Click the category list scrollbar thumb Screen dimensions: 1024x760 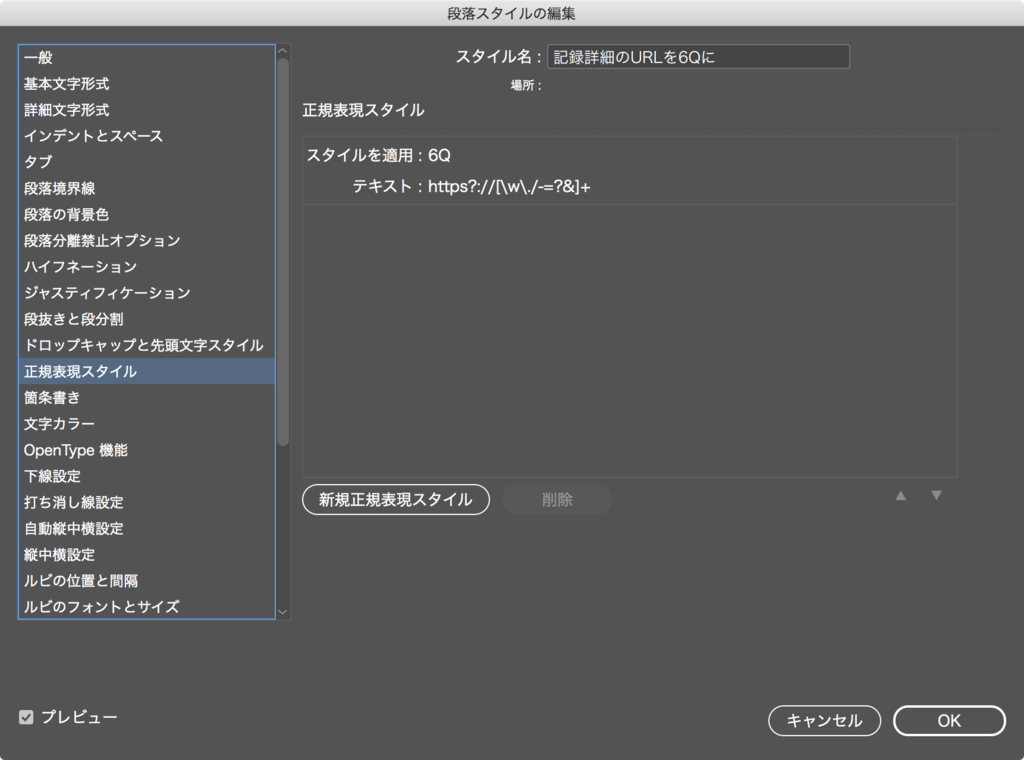(x=283, y=252)
